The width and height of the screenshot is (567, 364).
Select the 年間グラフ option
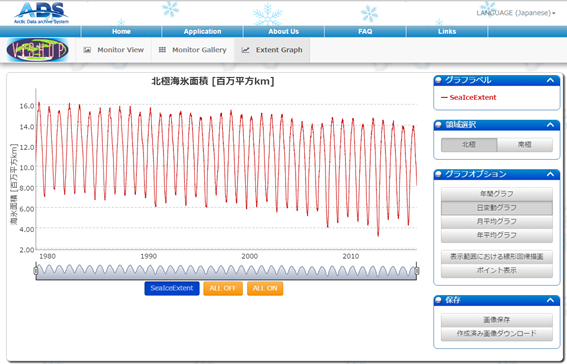(x=497, y=194)
